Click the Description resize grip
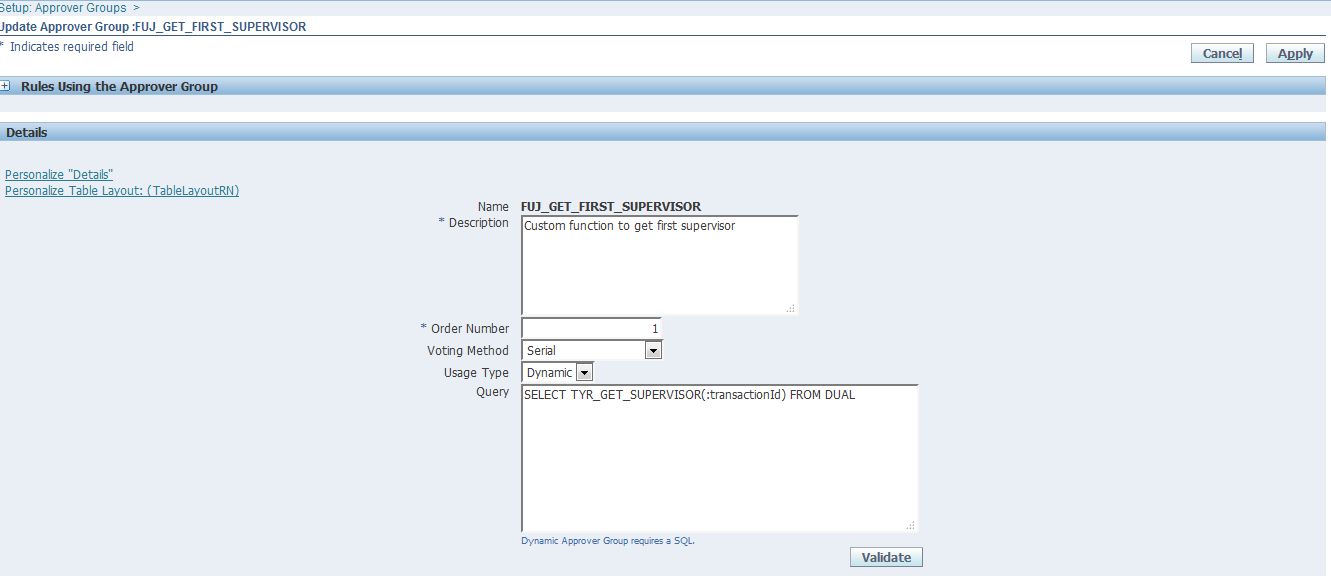 pyautogui.click(x=791, y=308)
